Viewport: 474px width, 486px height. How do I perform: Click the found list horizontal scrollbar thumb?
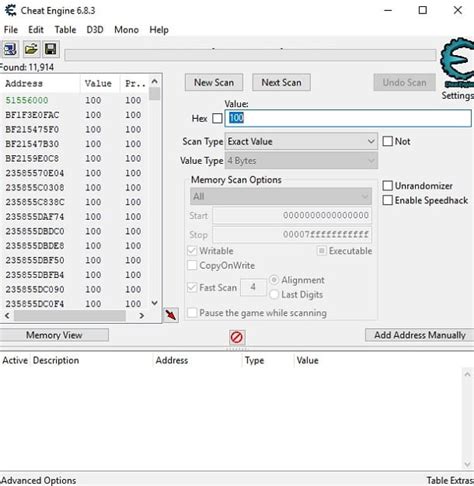(70, 315)
